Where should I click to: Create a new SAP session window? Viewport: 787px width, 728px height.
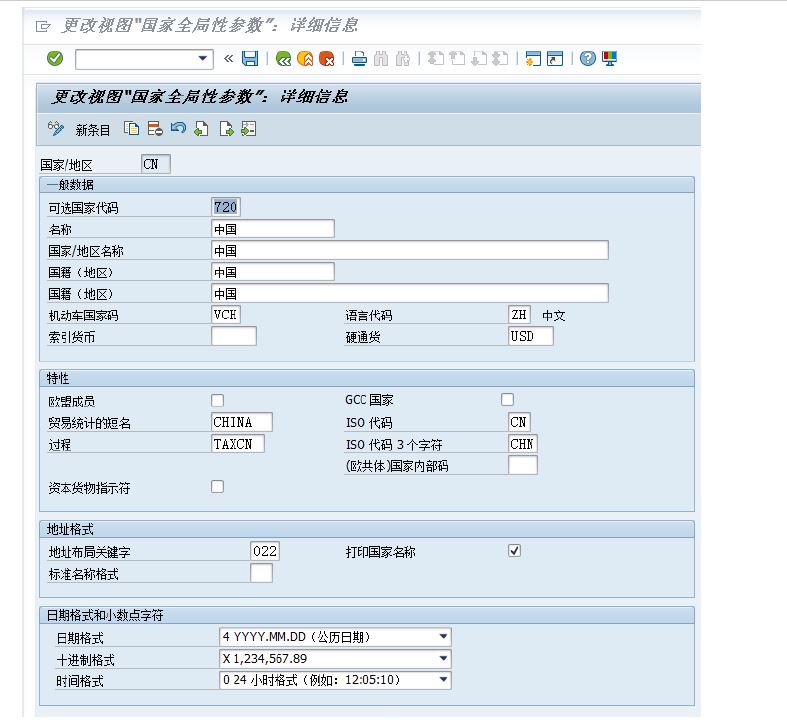click(x=533, y=59)
